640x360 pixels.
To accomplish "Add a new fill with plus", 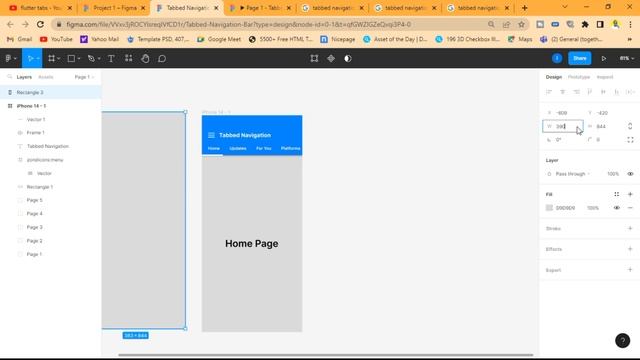I will pyautogui.click(x=630, y=194).
